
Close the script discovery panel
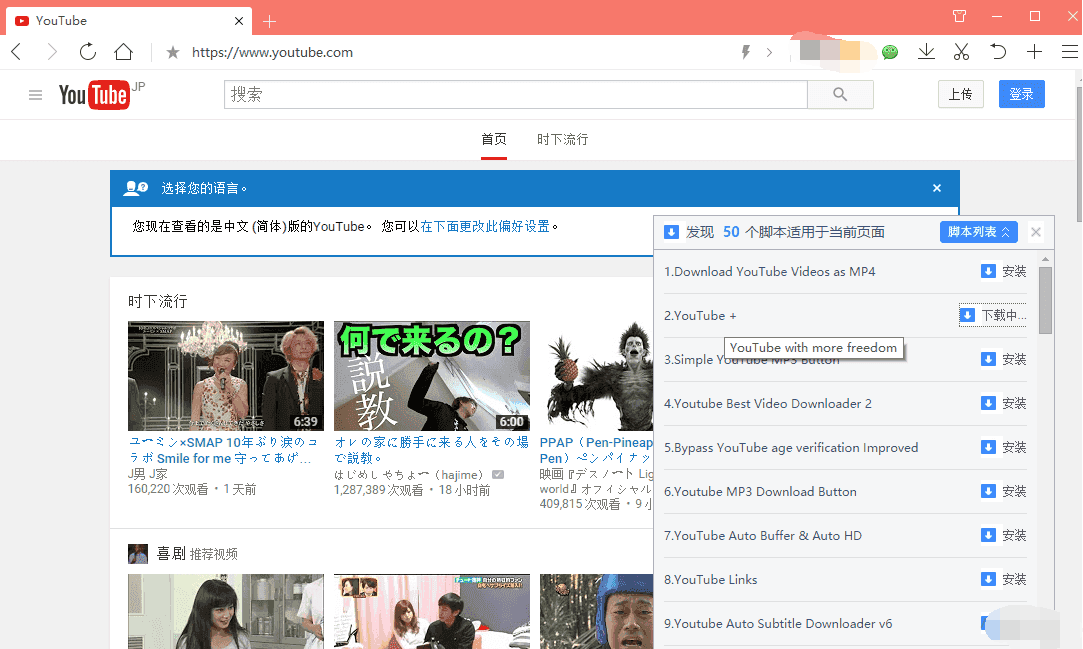(1035, 232)
